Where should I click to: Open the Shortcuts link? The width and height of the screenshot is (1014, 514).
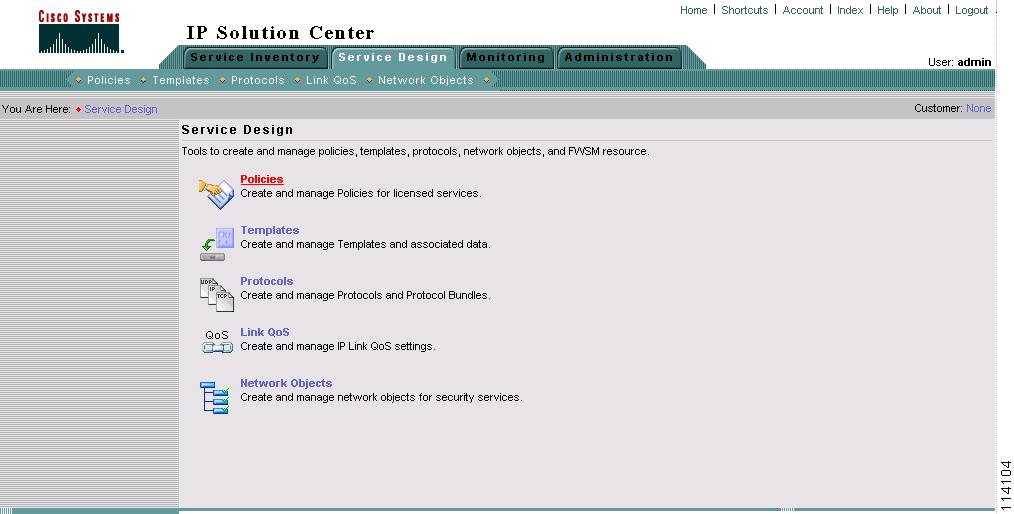[x=744, y=10]
